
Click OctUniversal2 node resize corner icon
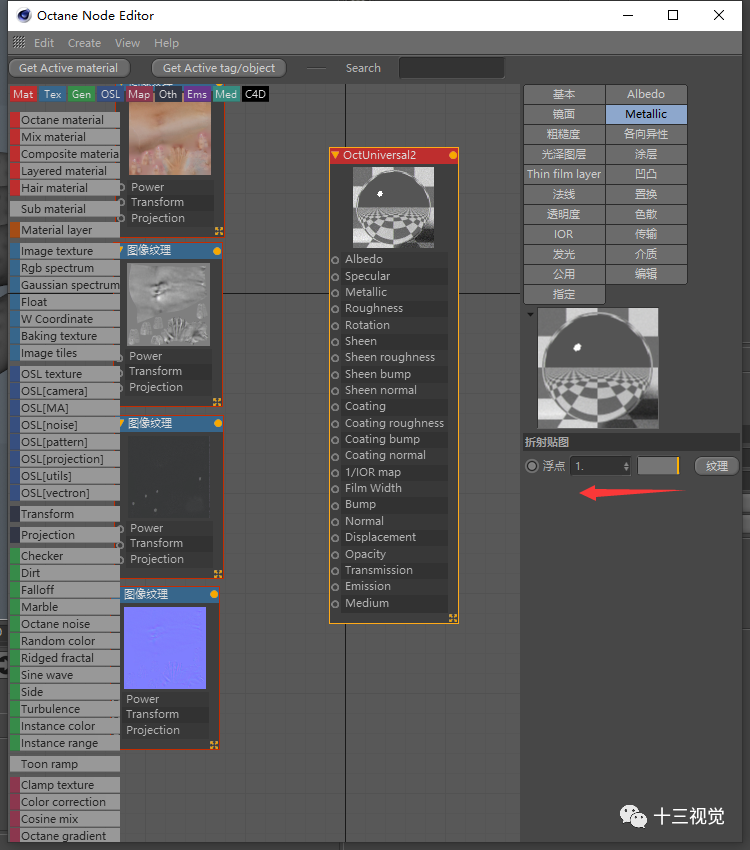click(453, 618)
